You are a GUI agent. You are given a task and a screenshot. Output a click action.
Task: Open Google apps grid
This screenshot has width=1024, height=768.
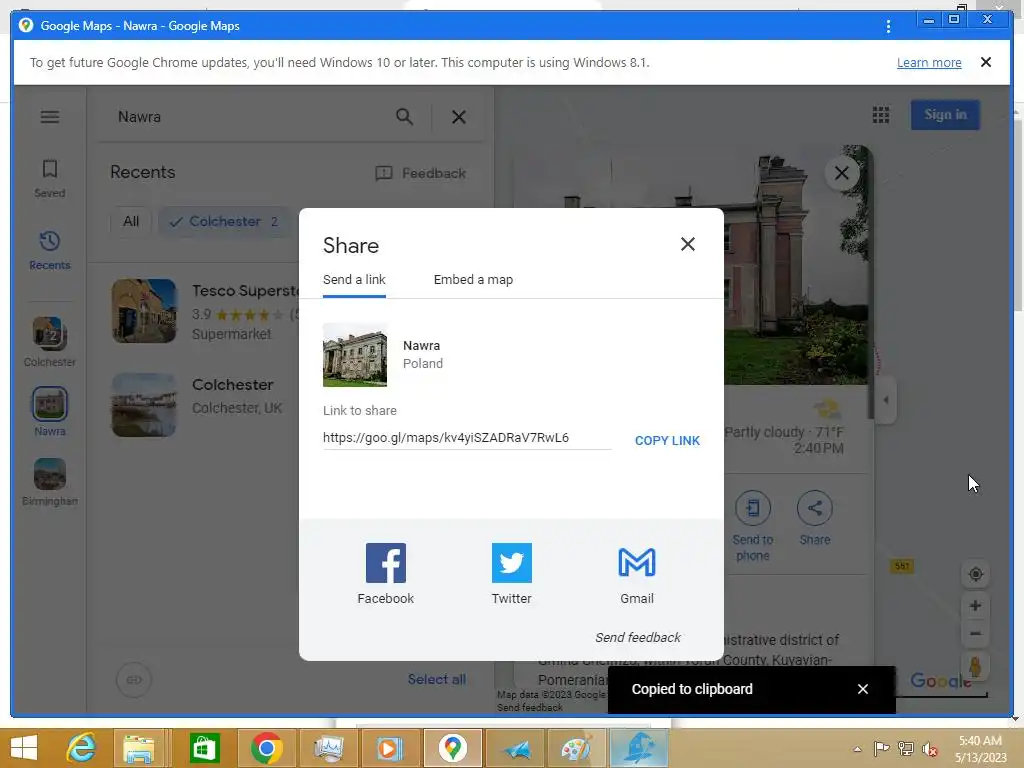tap(881, 115)
